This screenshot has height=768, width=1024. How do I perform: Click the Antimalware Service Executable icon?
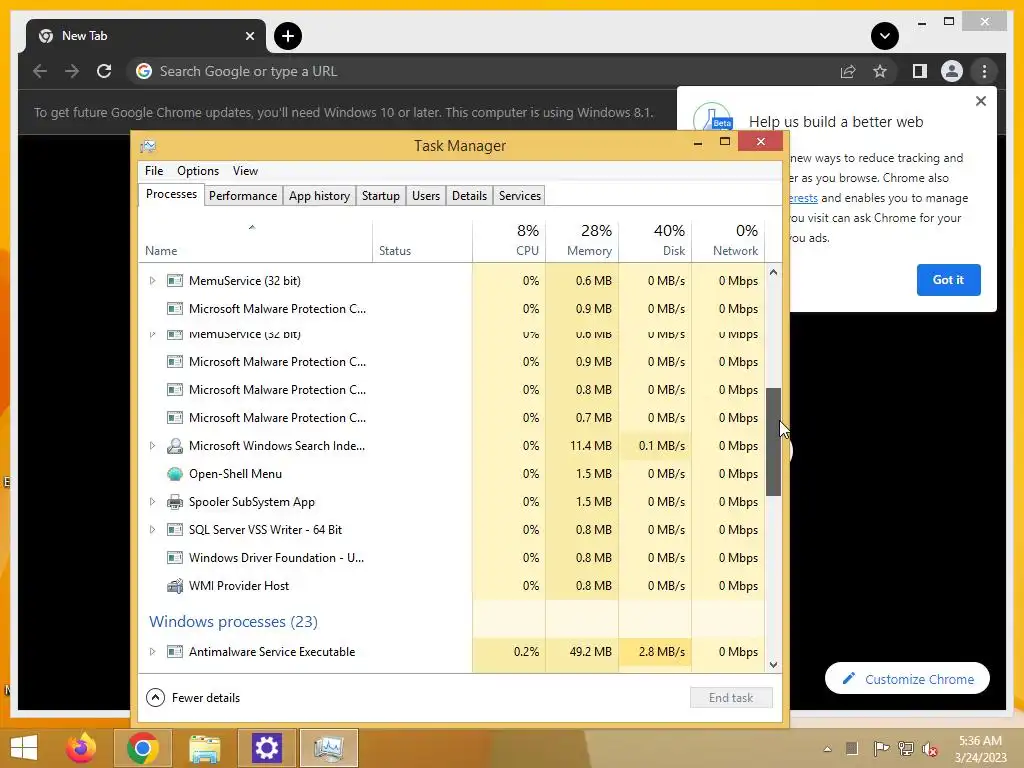click(174, 652)
